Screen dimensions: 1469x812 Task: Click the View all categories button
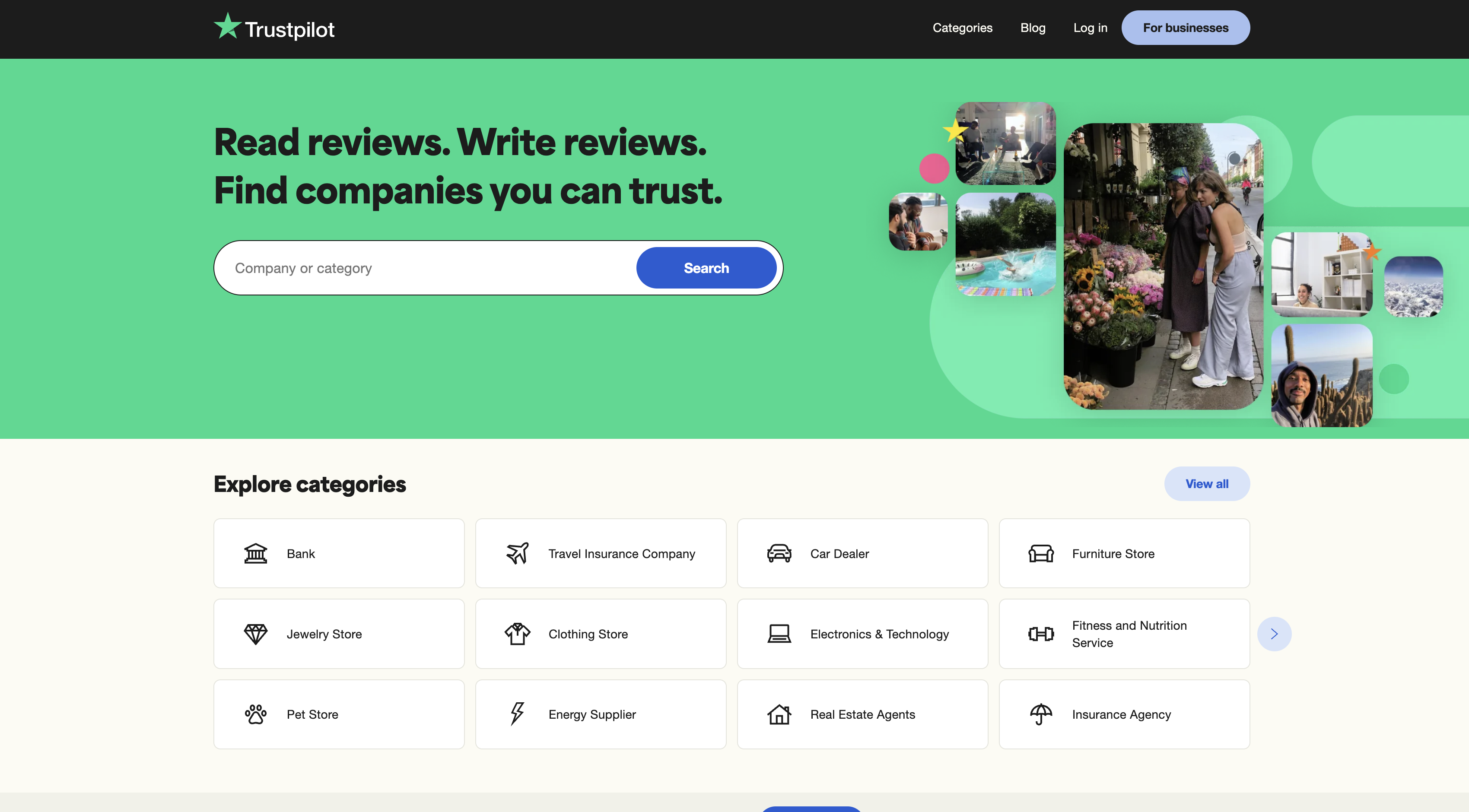[x=1207, y=484]
